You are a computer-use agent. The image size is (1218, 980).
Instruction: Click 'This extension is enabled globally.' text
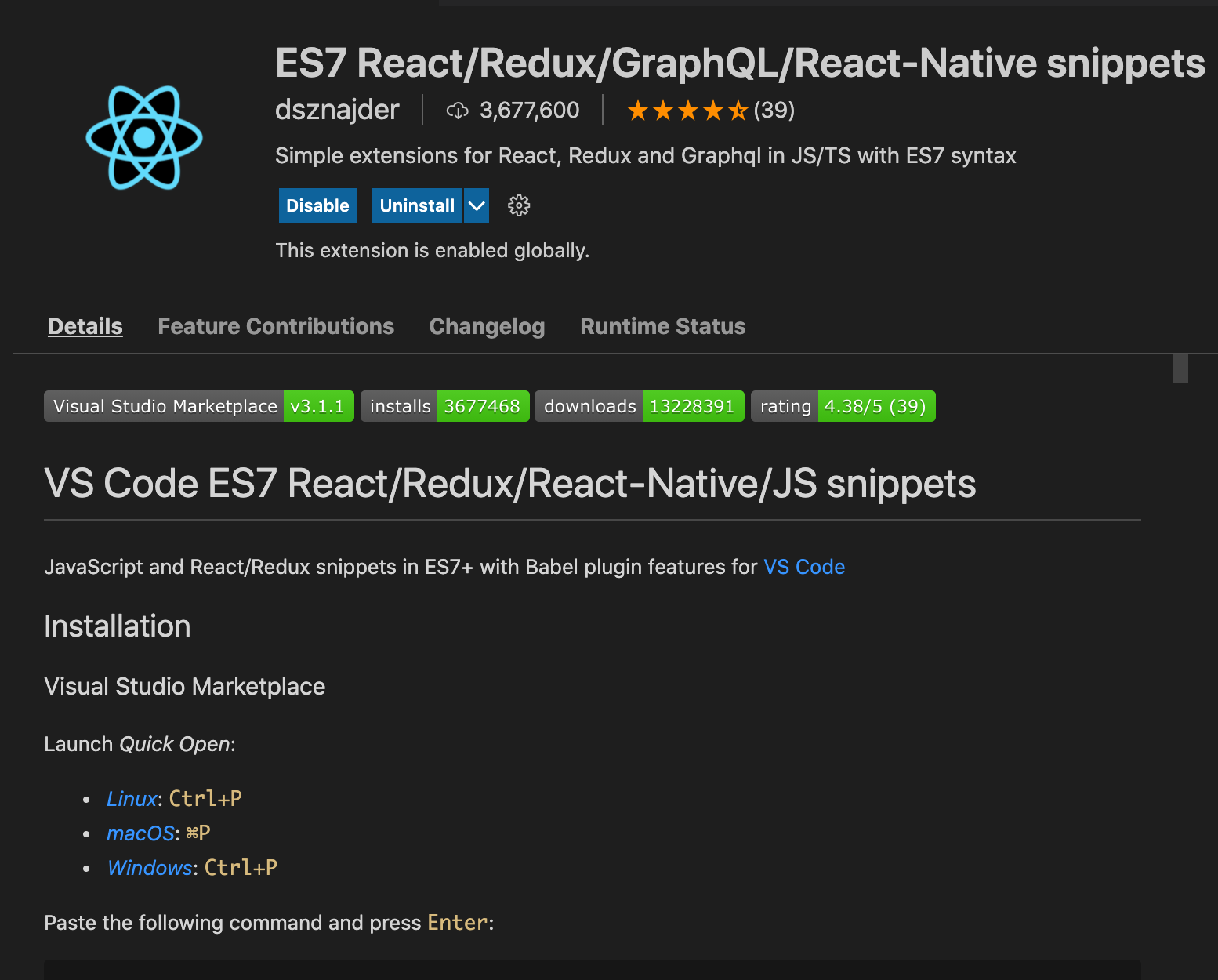click(x=432, y=250)
